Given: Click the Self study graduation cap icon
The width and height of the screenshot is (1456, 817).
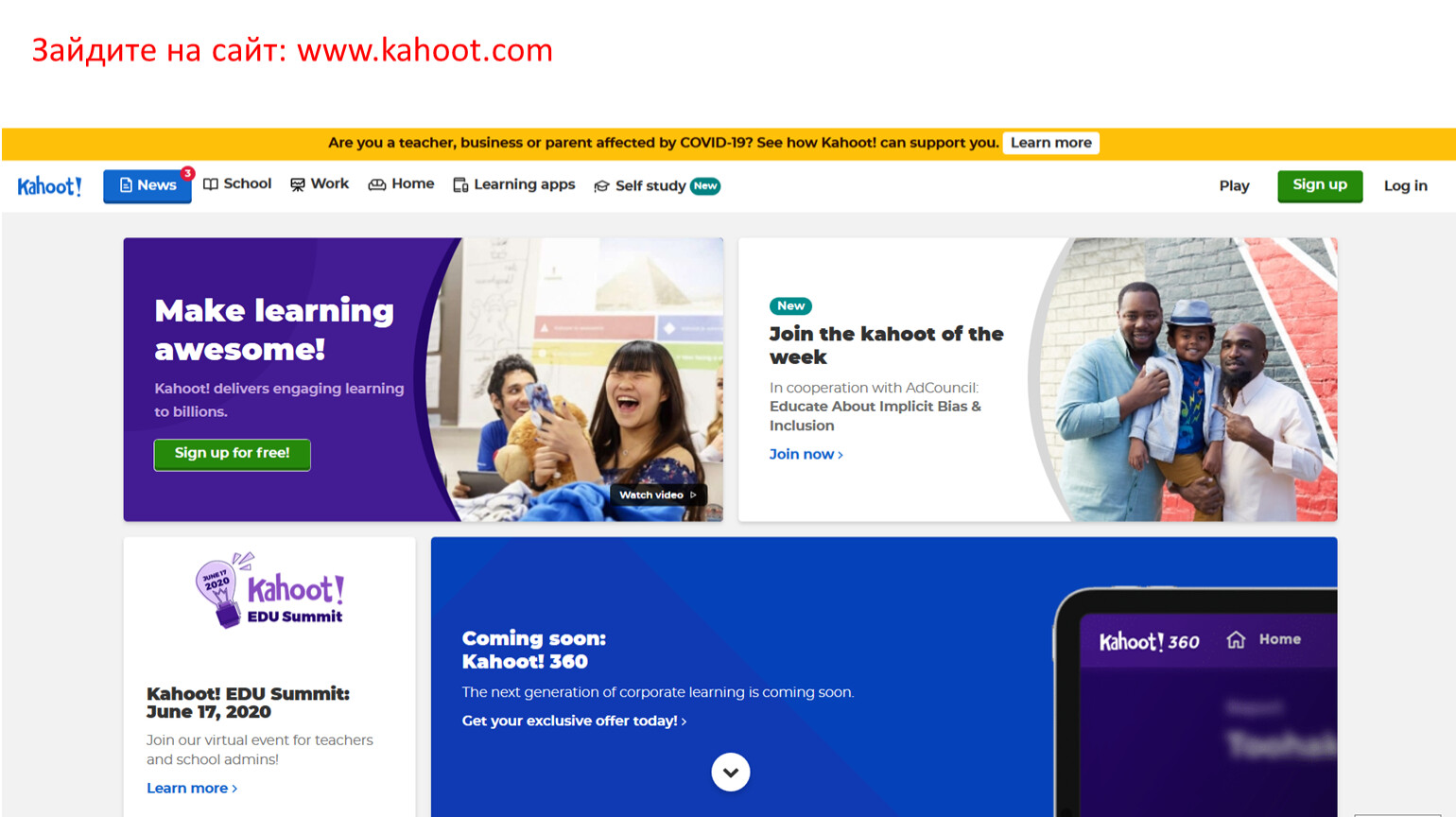Looking at the screenshot, I should [601, 186].
